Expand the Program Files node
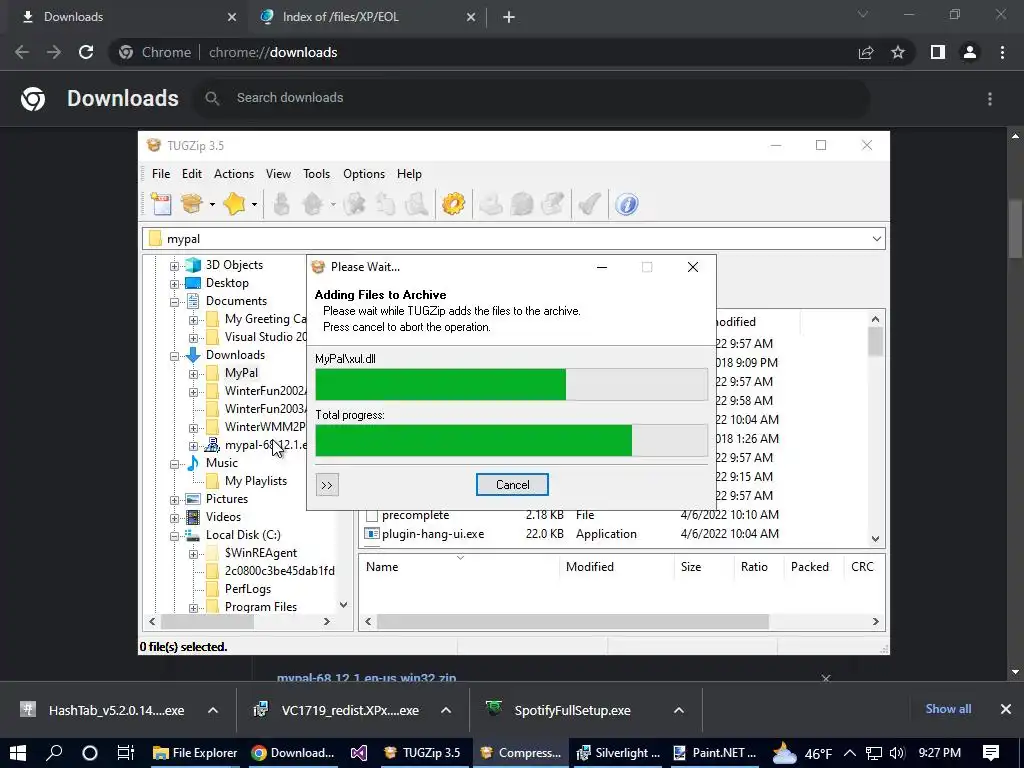 point(193,608)
